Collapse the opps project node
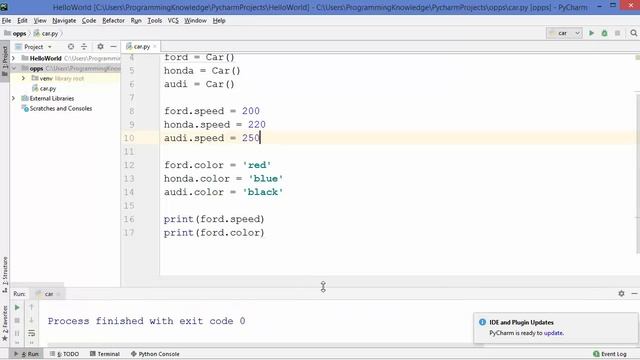This screenshot has height=360, width=640. [14, 68]
